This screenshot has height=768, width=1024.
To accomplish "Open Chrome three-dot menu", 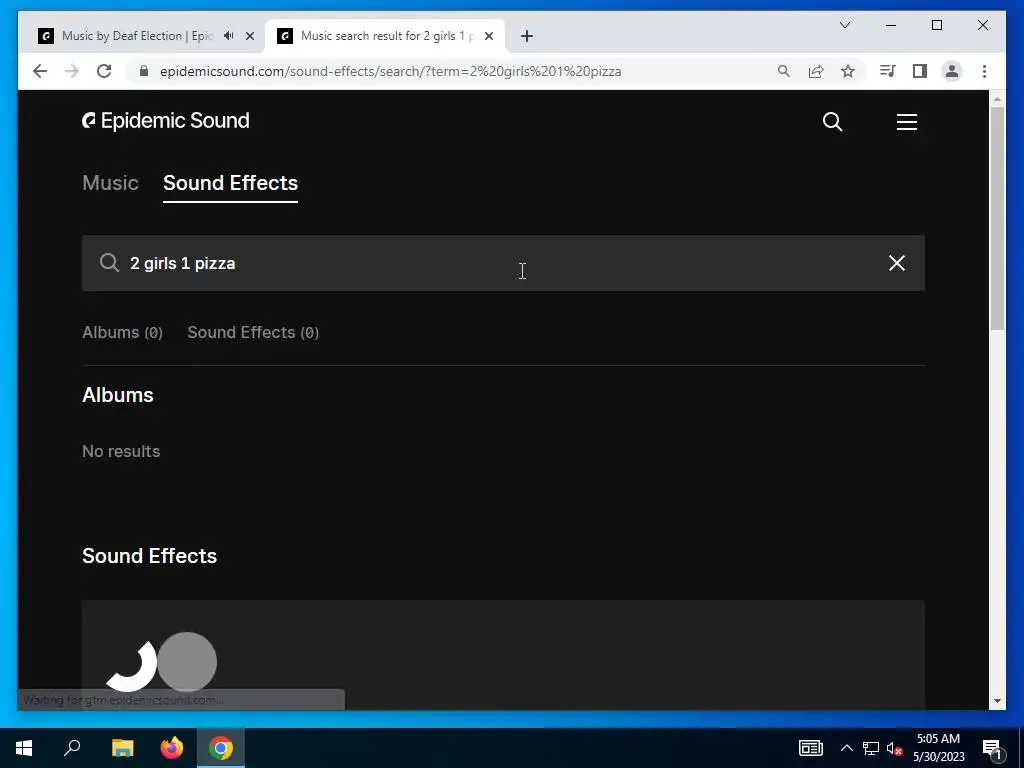I will pyautogui.click(x=984, y=71).
